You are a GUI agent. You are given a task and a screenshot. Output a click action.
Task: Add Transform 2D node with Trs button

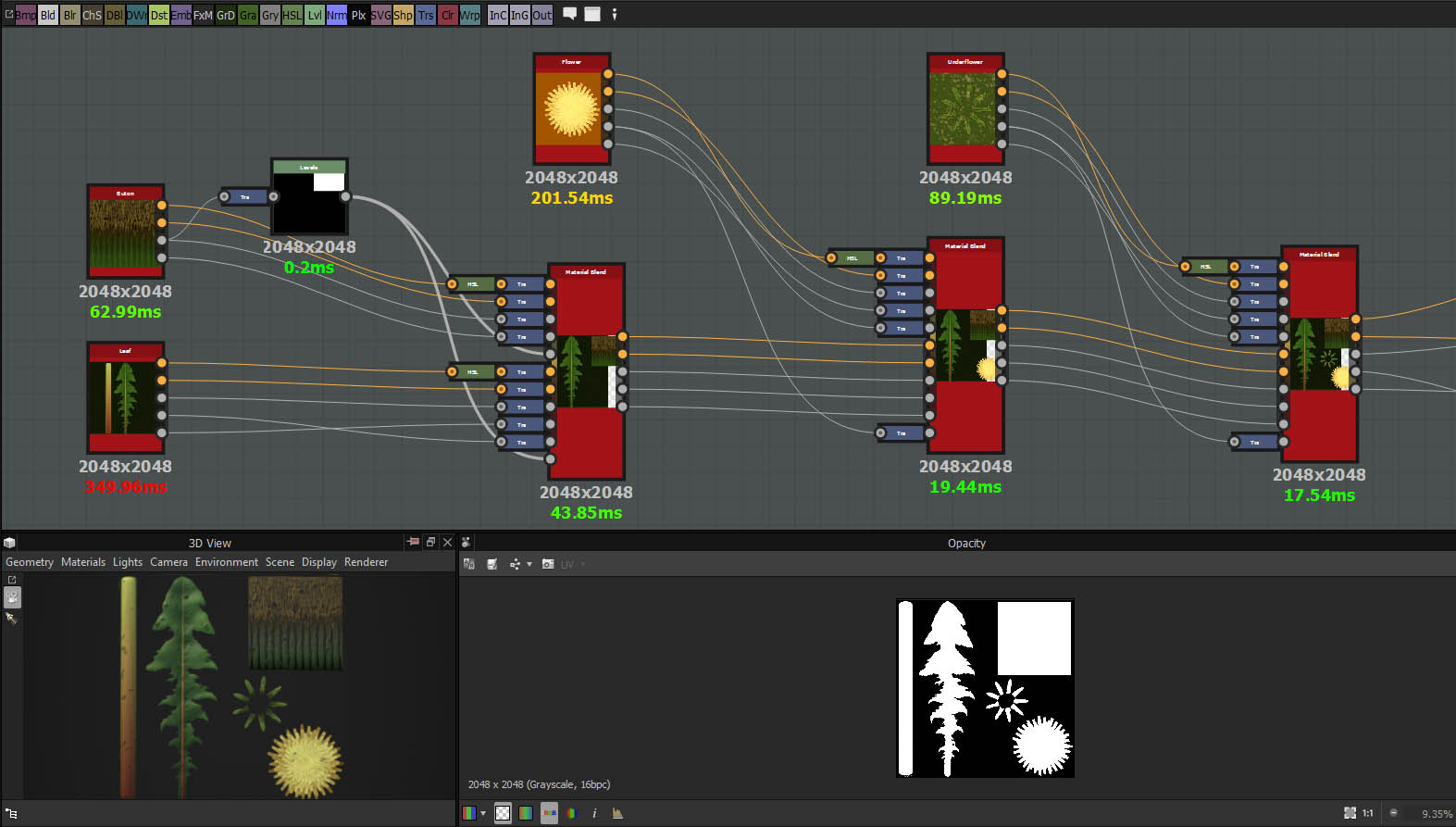[x=426, y=15]
